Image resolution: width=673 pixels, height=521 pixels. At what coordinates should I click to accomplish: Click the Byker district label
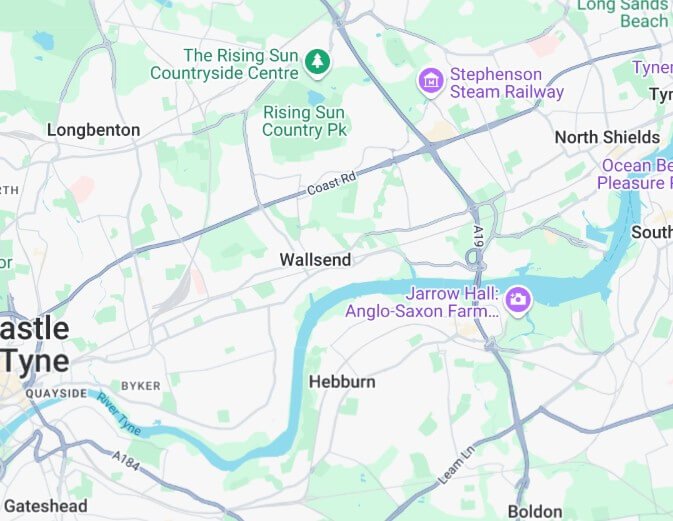141,386
